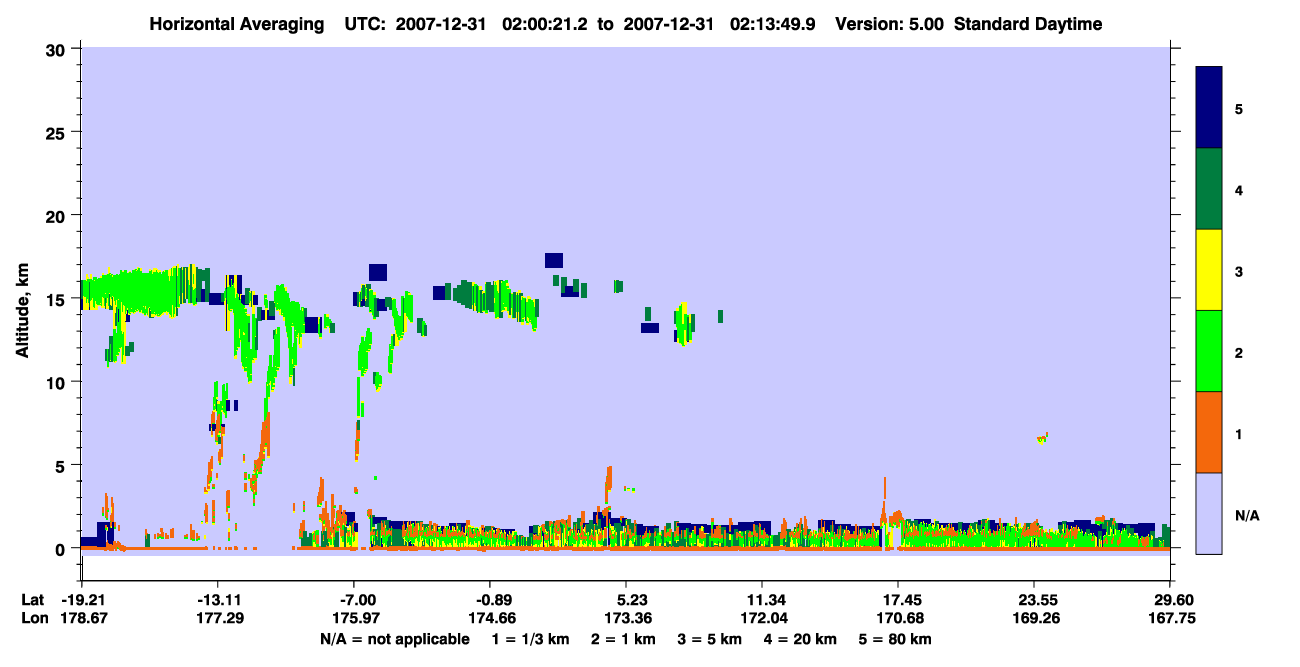Click the longitude value 177.29
Viewport: 1300px width, 667px height.
(218, 618)
